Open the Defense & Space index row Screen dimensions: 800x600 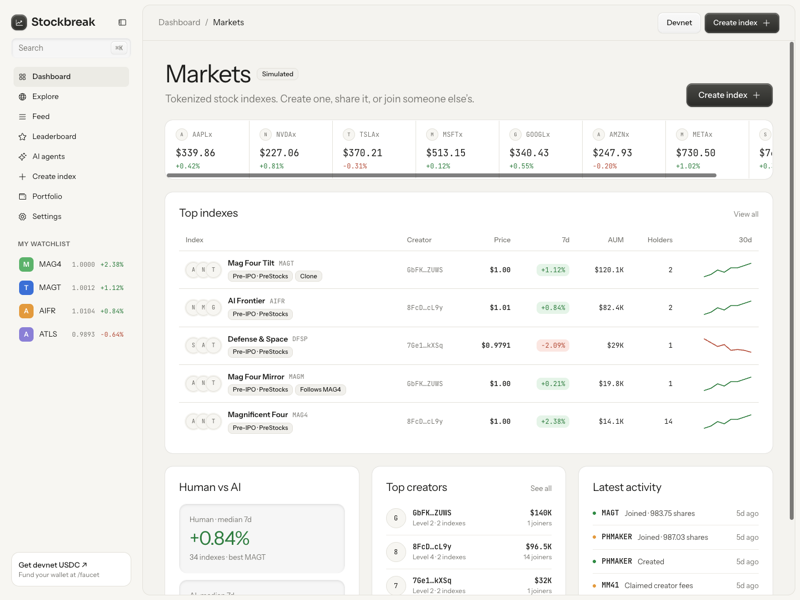pos(468,345)
